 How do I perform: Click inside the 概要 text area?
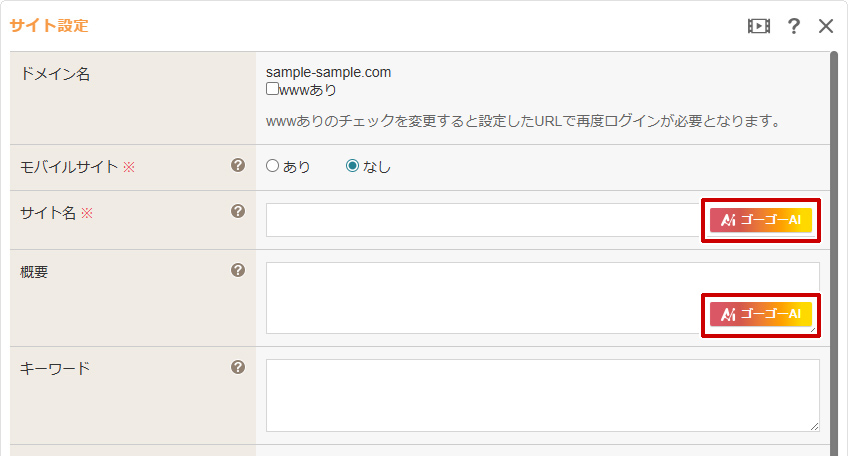pos(480,297)
